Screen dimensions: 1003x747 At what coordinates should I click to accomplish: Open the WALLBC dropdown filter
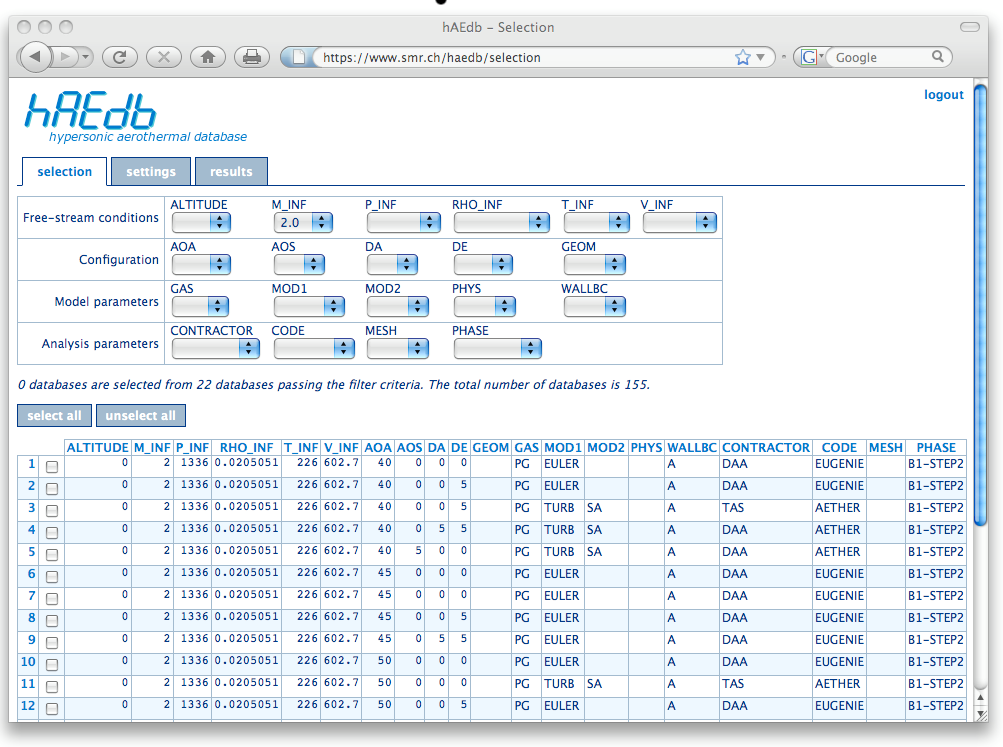tap(594, 306)
